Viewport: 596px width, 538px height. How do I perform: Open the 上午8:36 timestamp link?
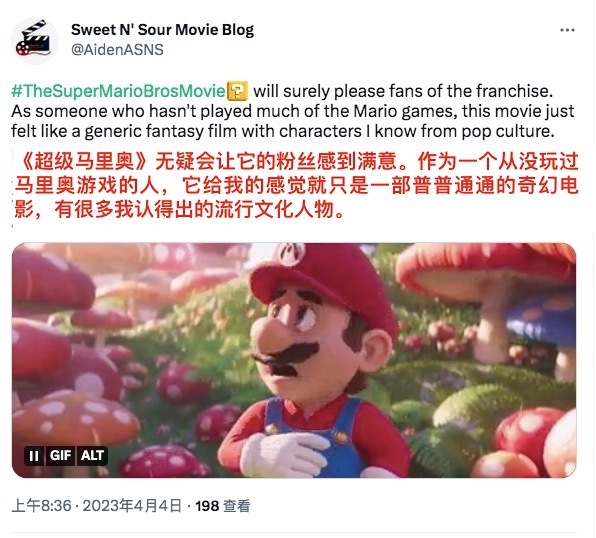pyautogui.click(x=41, y=506)
